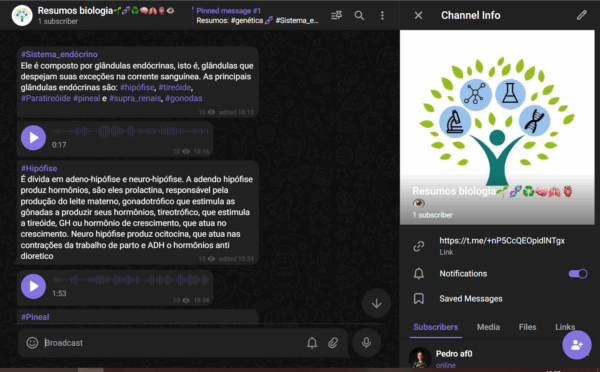Attach a file with the paperclip icon

click(333, 343)
